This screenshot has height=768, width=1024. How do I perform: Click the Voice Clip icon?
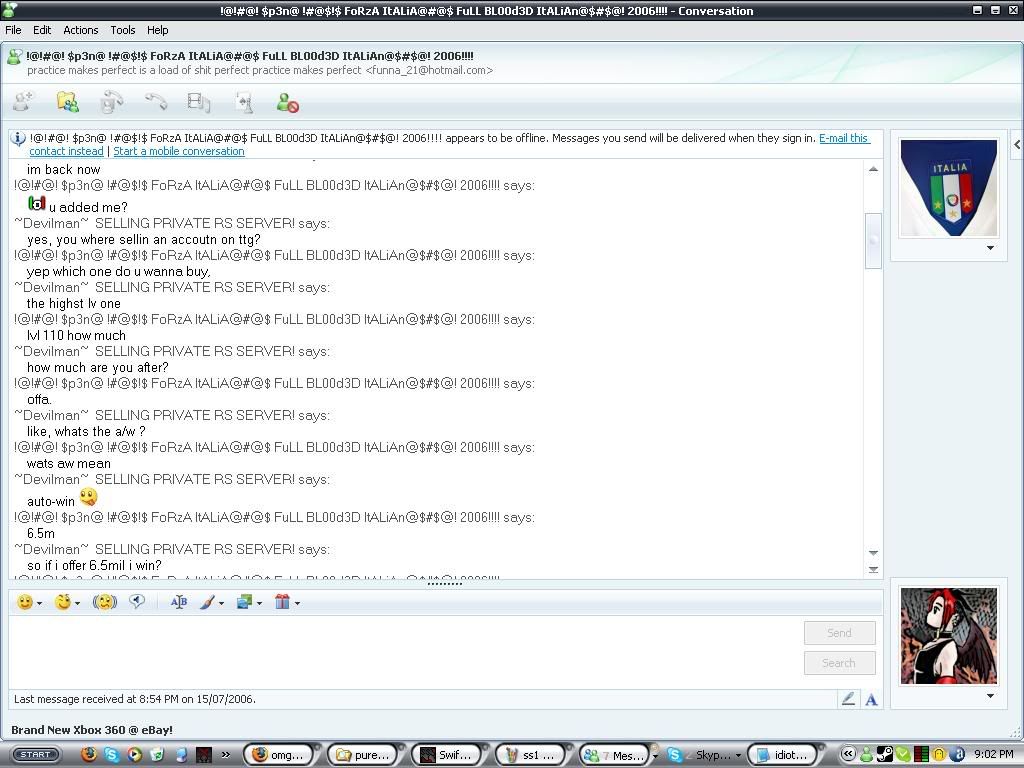pos(137,602)
